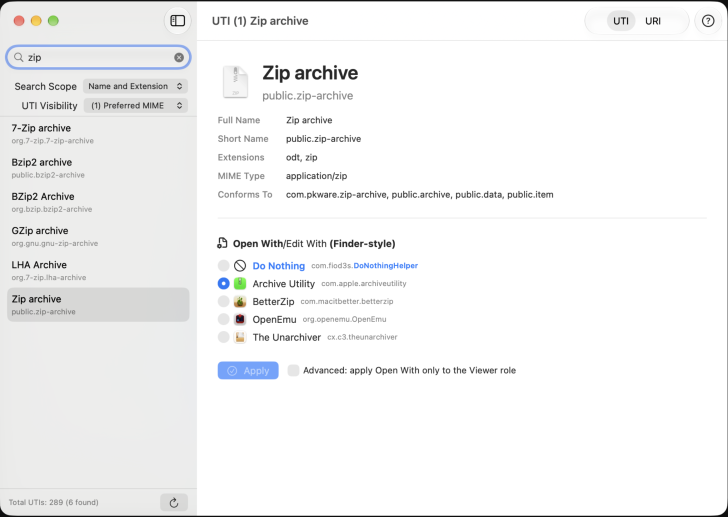
Task: Click the search magnifier icon
Action: coord(19,57)
